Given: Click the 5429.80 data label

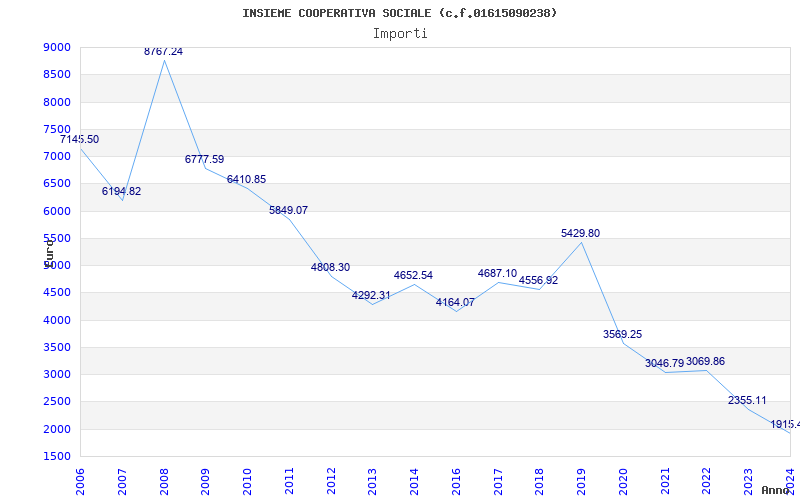Looking at the screenshot, I should (x=581, y=234).
